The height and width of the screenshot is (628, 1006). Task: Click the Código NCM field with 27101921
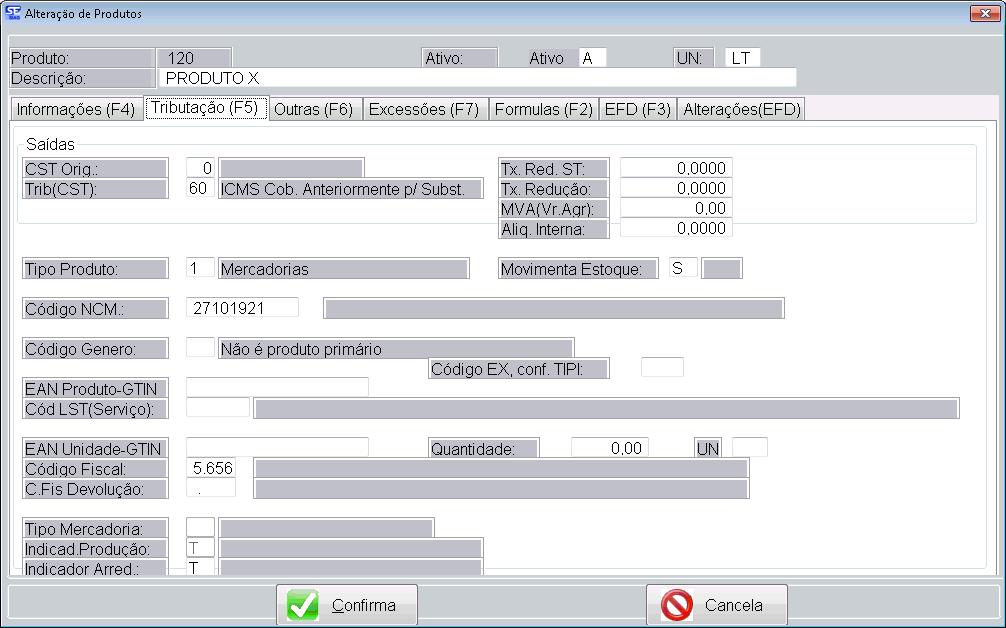pos(242,308)
